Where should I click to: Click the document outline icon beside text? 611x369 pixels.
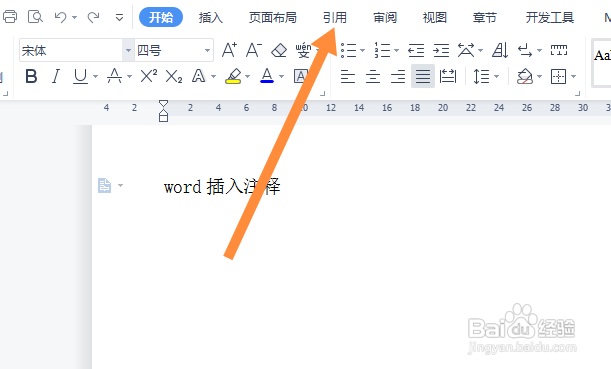[104, 185]
